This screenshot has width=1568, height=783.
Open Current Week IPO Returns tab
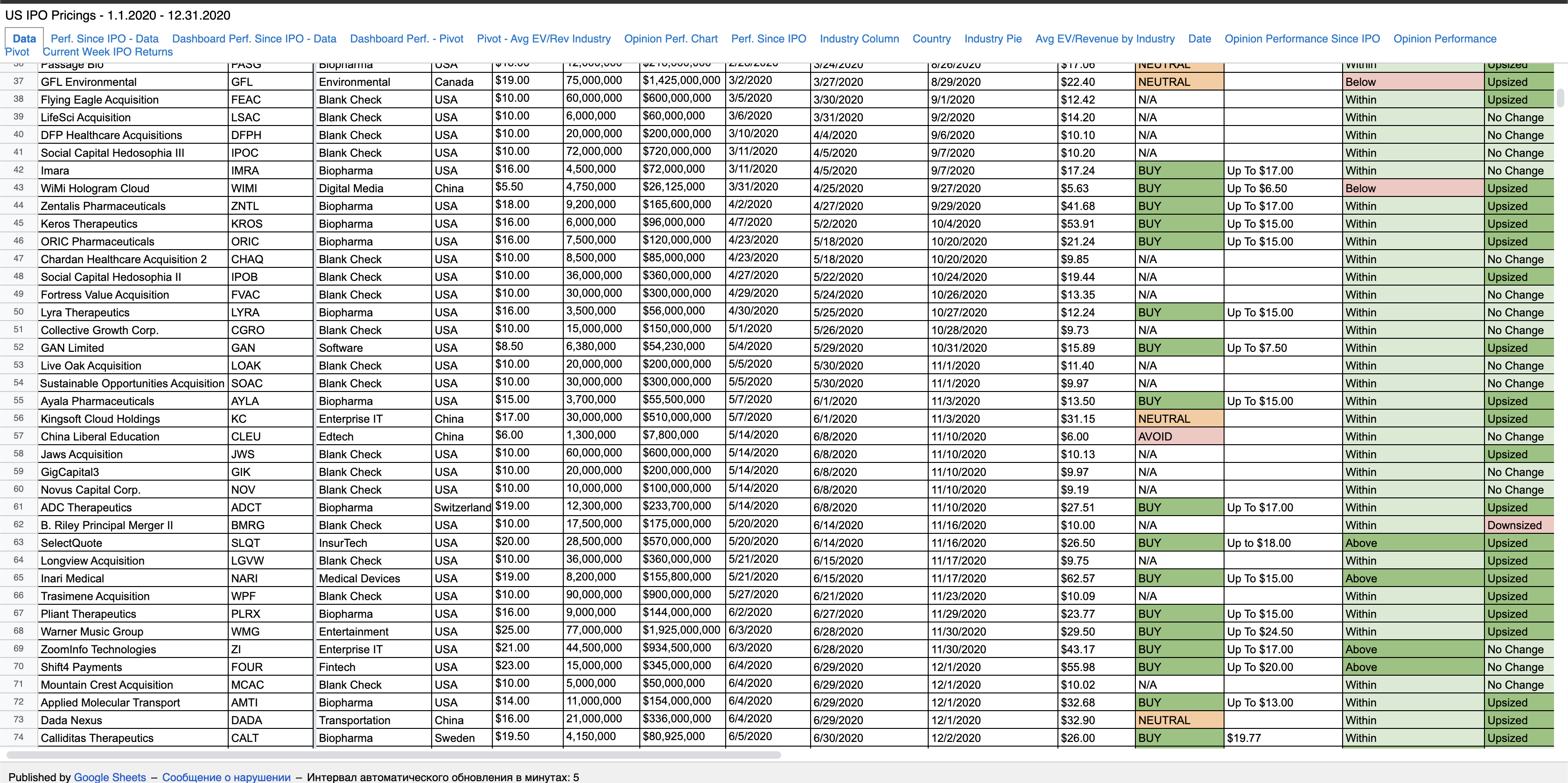(x=107, y=52)
